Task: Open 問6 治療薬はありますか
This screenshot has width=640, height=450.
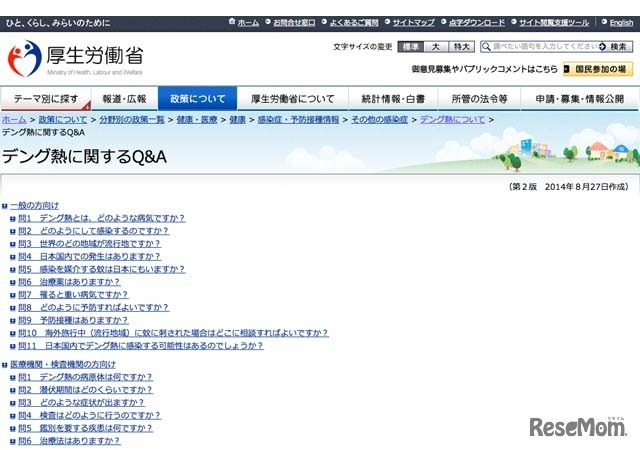Action: [69, 282]
